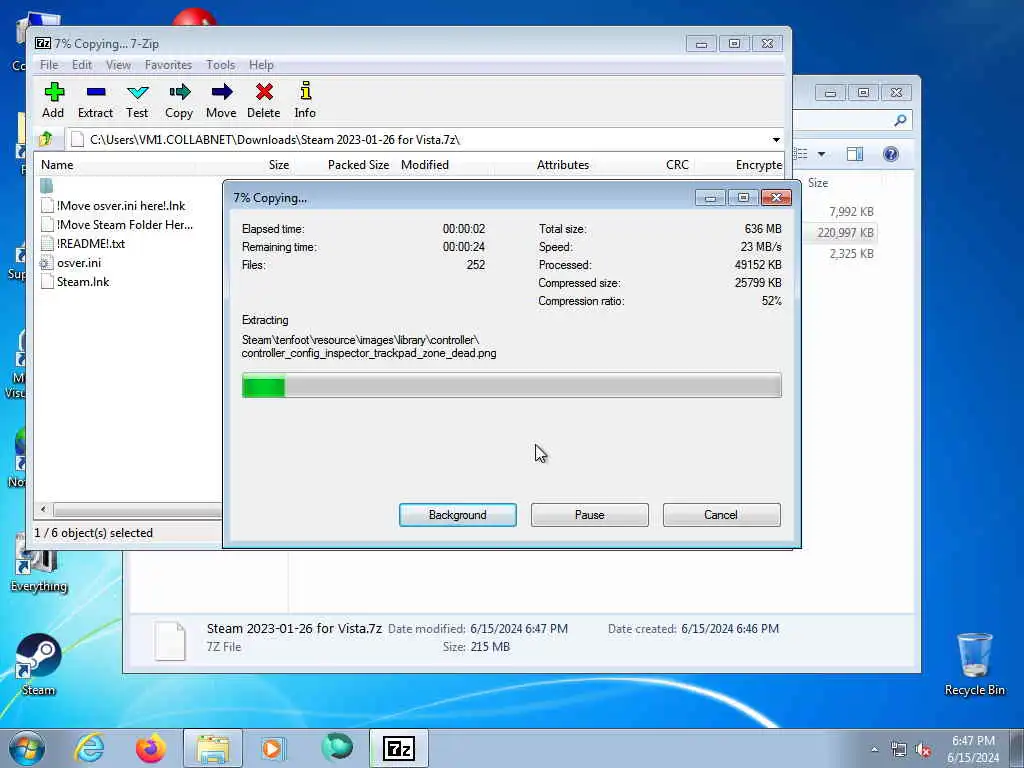The height and width of the screenshot is (768, 1024).
Task: Open the taskbar clock showing 6:47 PM
Action: [x=973, y=749]
